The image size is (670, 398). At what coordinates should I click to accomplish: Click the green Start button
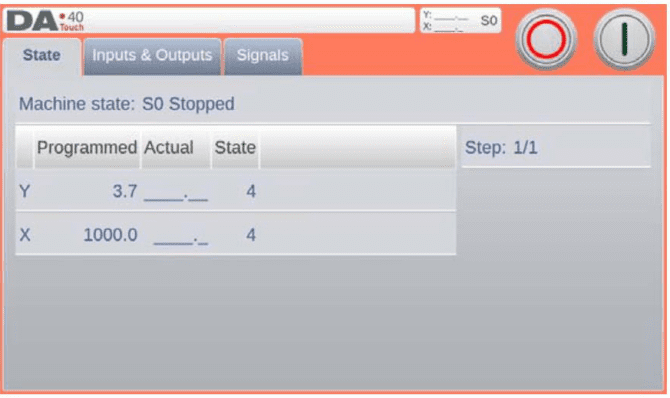(624, 39)
